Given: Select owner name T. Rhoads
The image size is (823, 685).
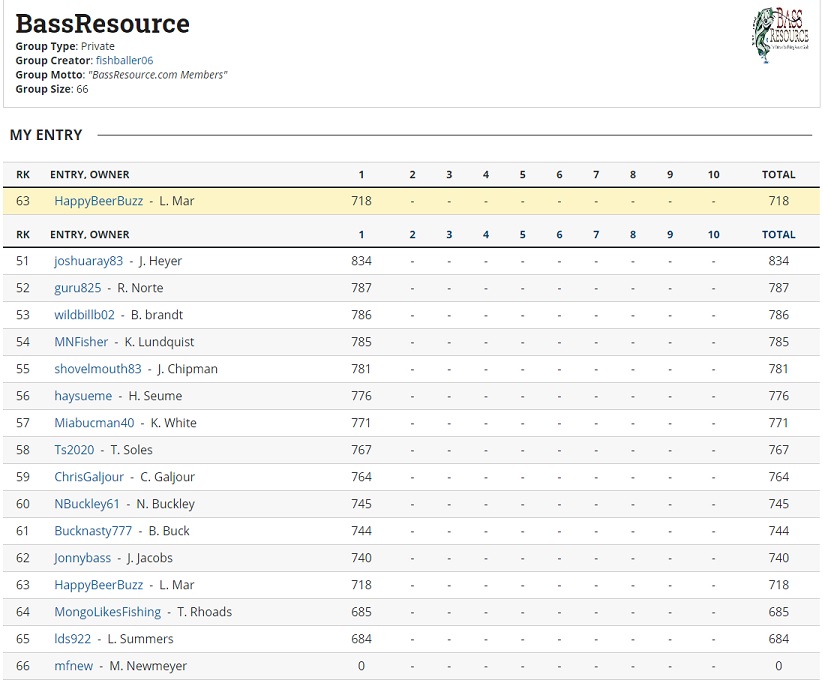Looking at the screenshot, I should [204, 612].
